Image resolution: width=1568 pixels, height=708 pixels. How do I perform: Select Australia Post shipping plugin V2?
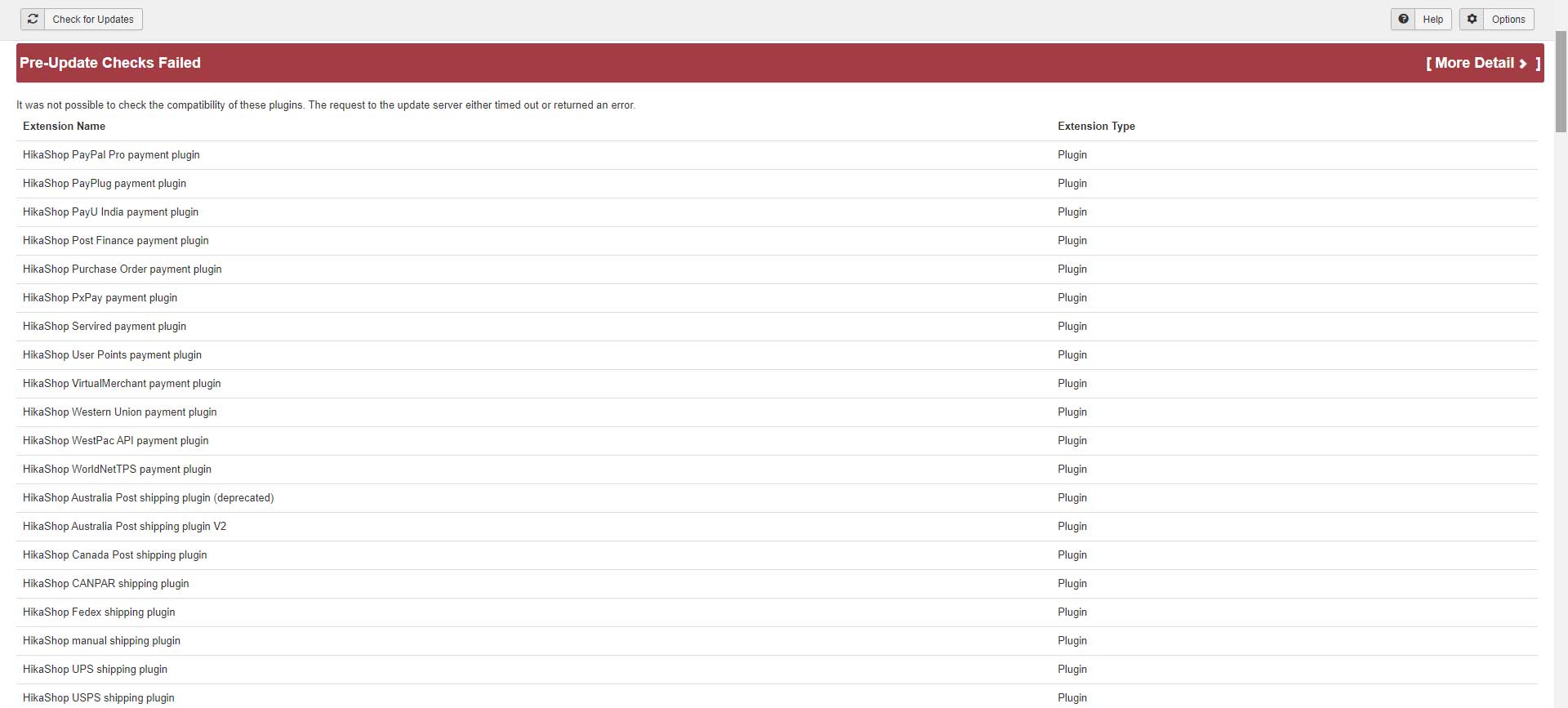click(125, 527)
